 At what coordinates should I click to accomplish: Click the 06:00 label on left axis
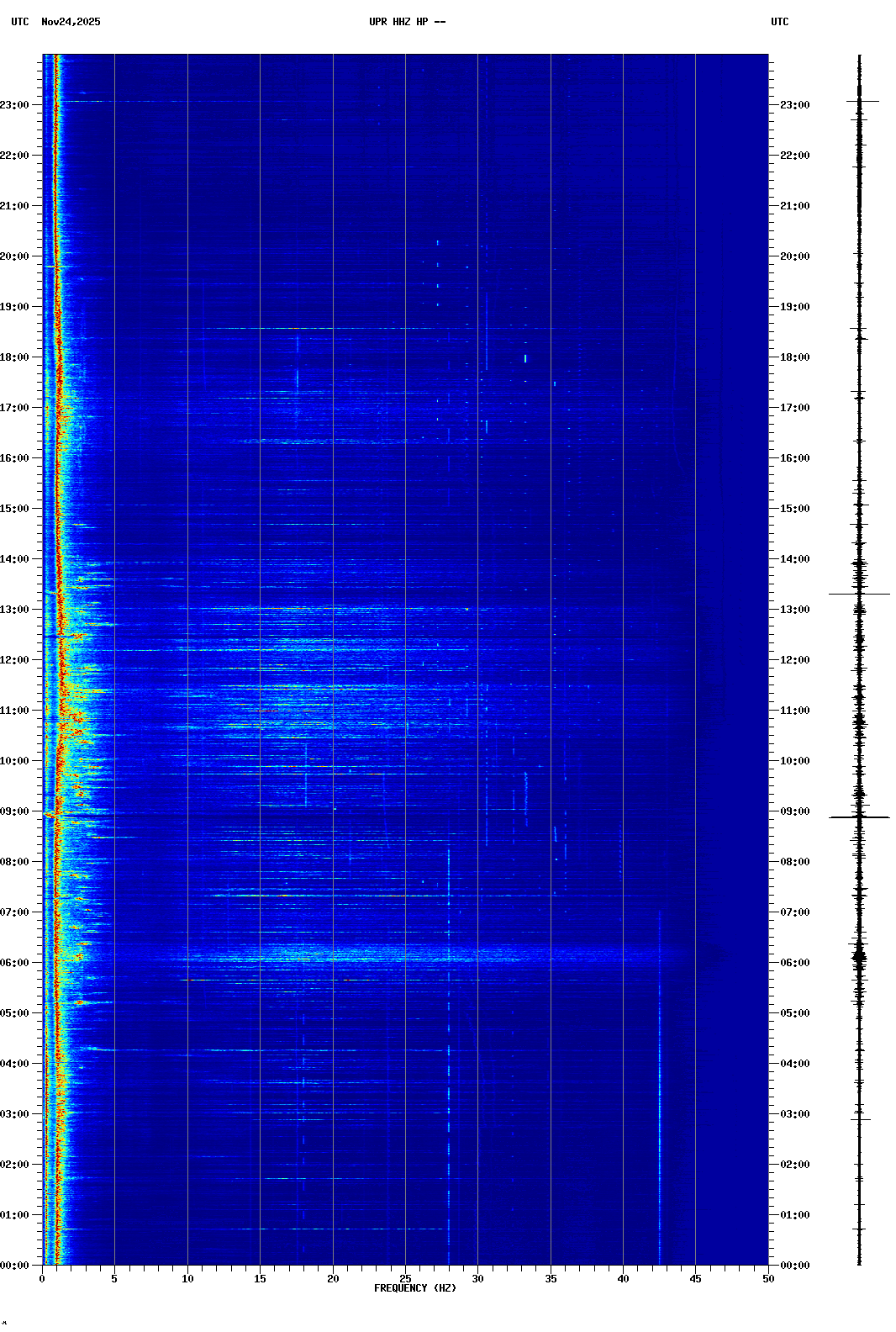(x=15, y=963)
